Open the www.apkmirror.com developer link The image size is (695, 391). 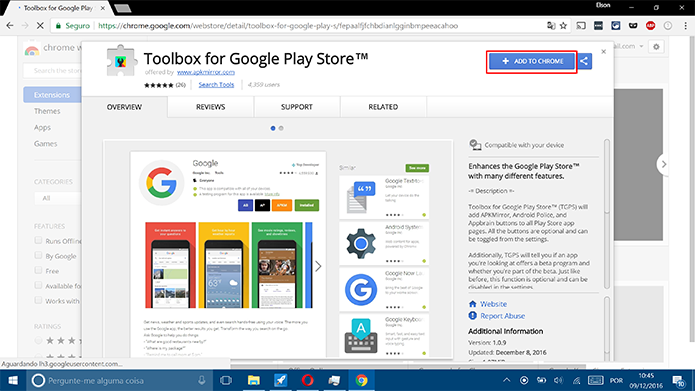click(206, 72)
